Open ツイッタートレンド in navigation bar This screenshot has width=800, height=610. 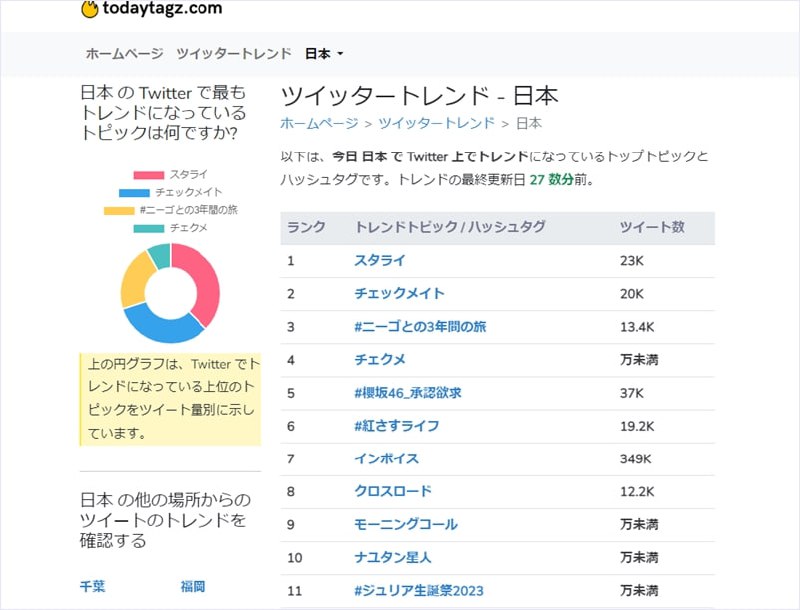point(234,54)
